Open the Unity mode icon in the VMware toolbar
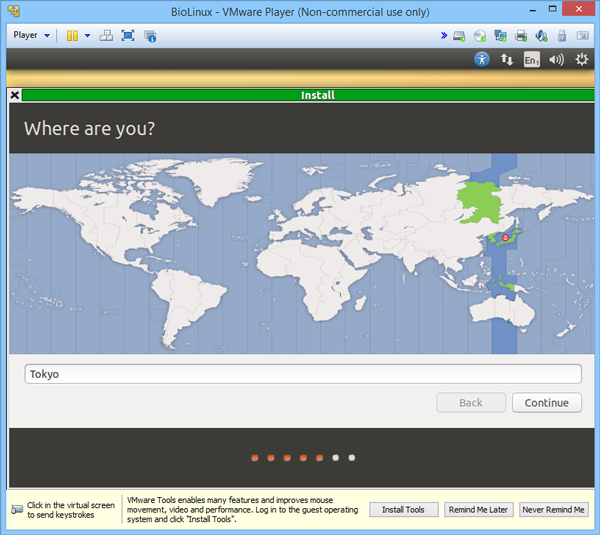The width and height of the screenshot is (600, 535). pyautogui.click(x=150, y=36)
